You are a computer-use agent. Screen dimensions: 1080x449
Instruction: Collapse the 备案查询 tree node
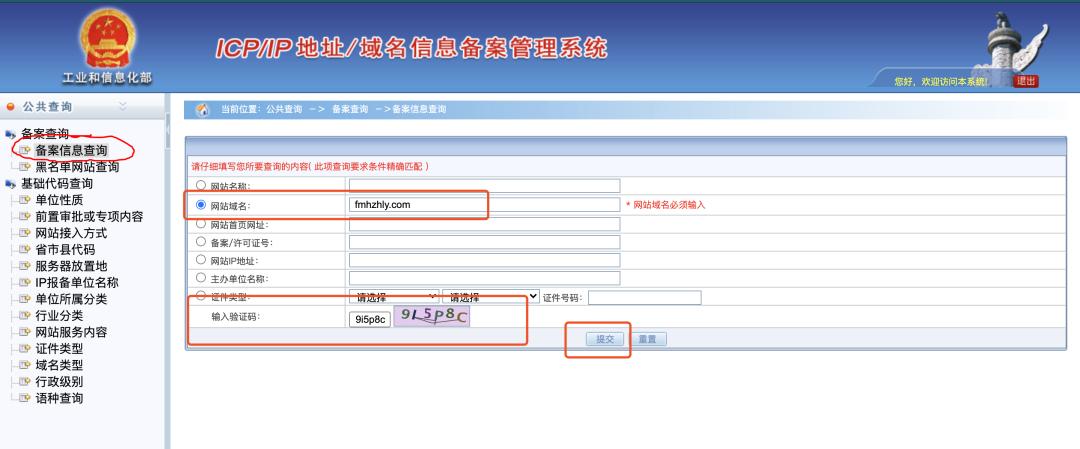click(x=45, y=134)
